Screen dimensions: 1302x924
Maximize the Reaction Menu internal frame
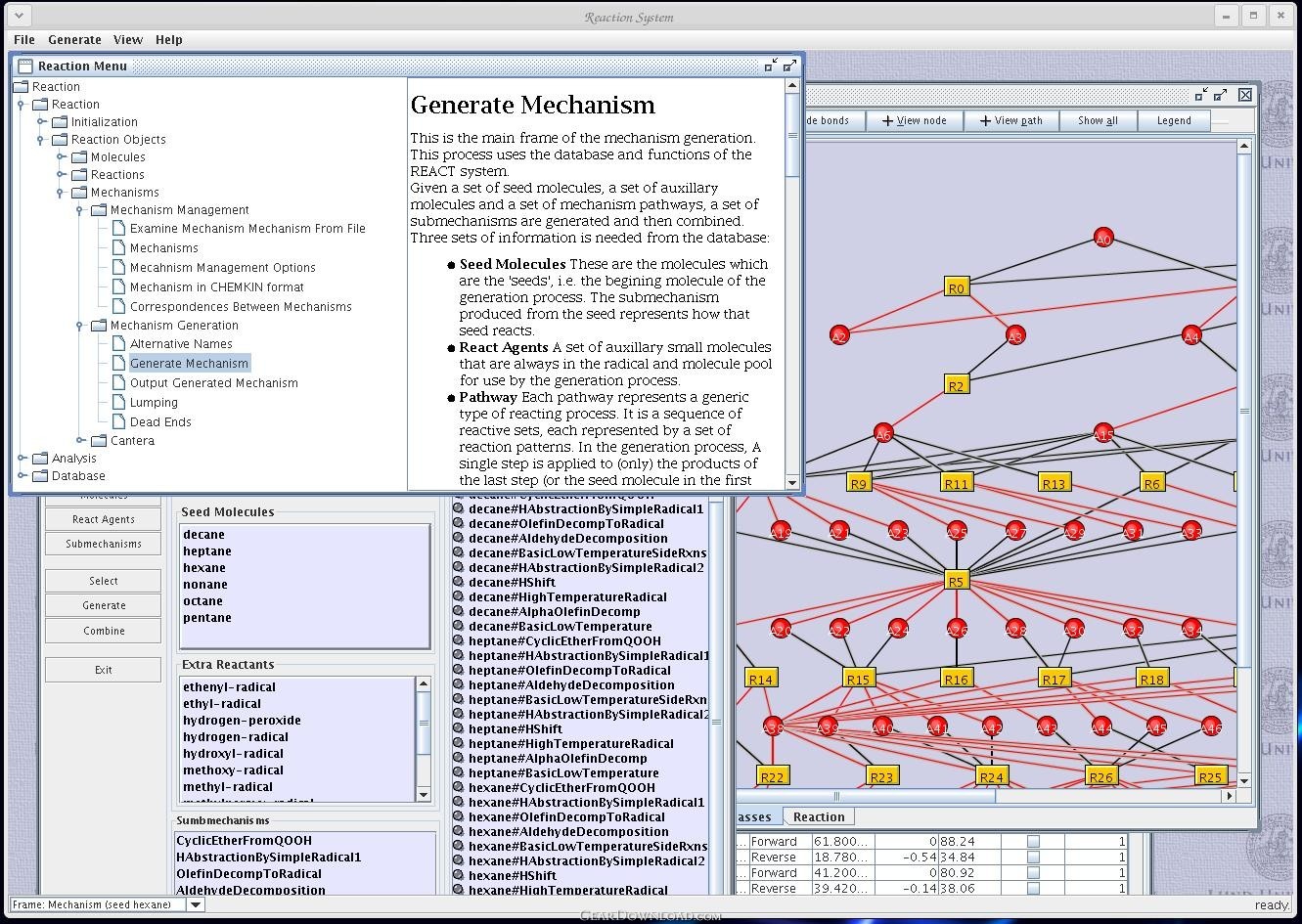click(x=790, y=66)
